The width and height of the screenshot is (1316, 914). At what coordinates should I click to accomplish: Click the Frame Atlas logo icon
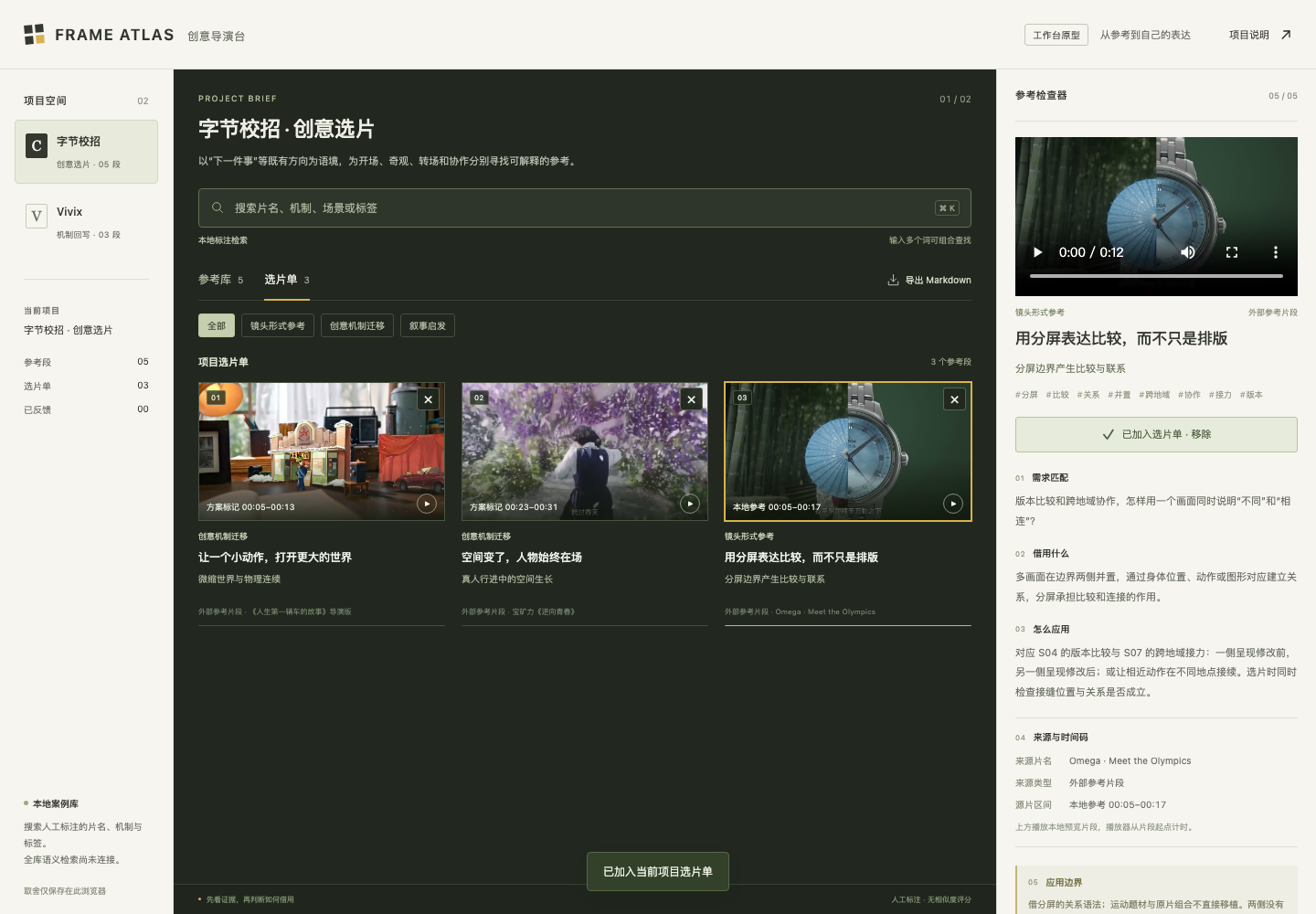coord(34,35)
